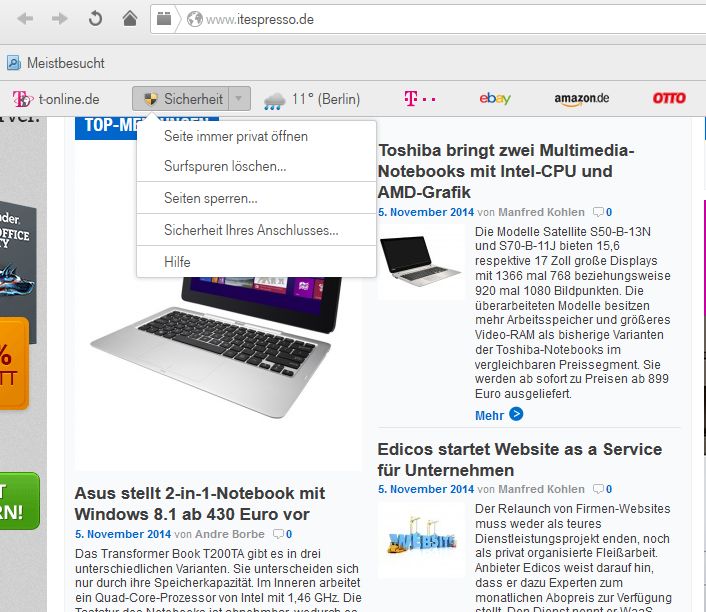Viewport: 706px width, 612px height.
Task: Click the green ad button at left
Action: [19, 501]
